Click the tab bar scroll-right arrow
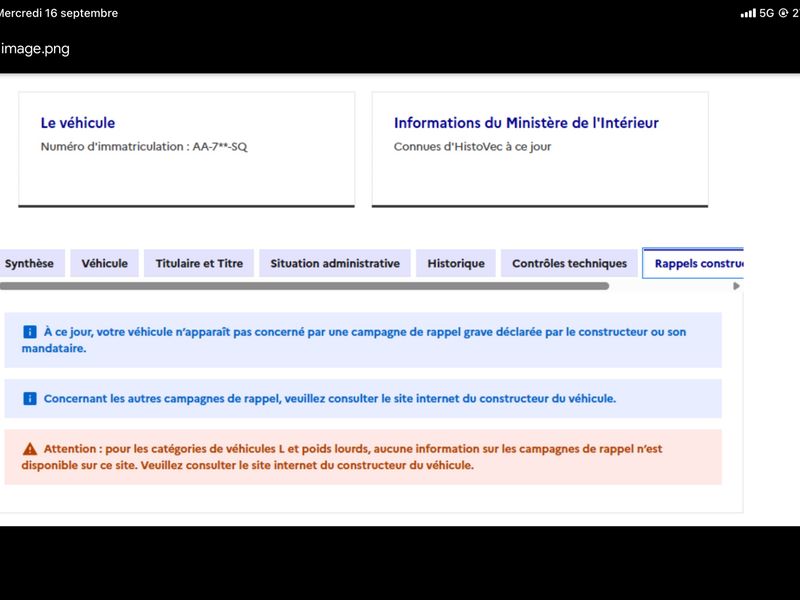 pyautogui.click(x=736, y=286)
